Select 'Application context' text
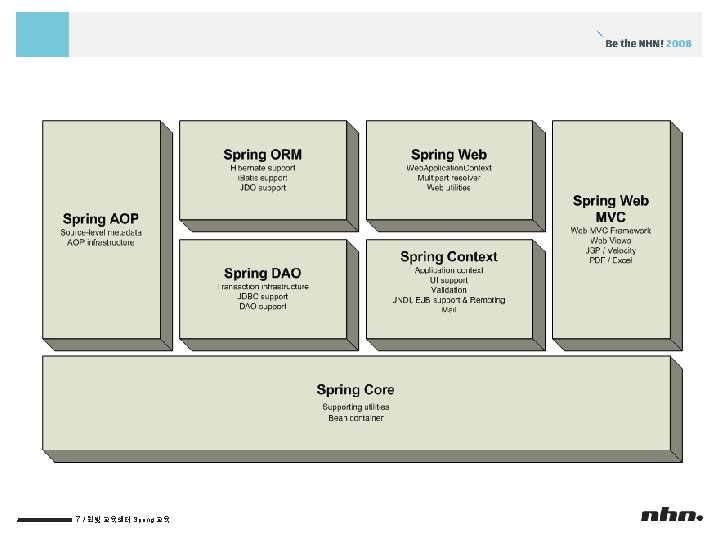720x540 pixels. [449, 270]
